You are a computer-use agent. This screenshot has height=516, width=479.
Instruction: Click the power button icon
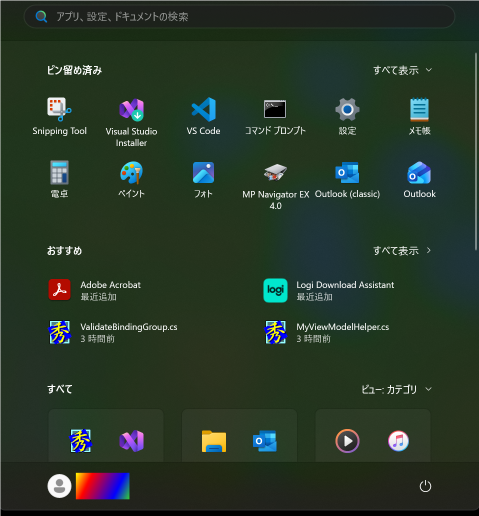pos(425,486)
